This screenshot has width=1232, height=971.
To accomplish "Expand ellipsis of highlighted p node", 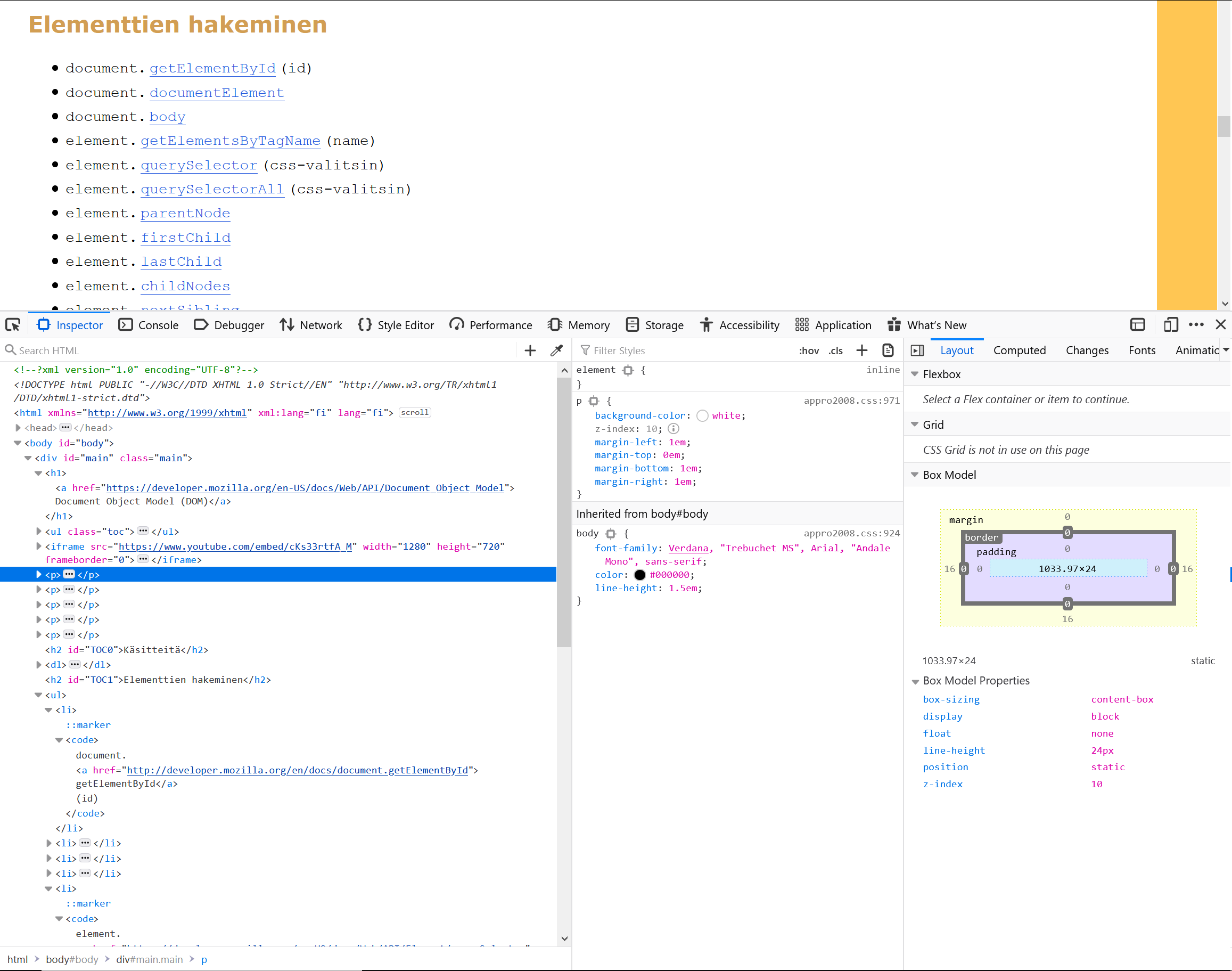I will [69, 574].
